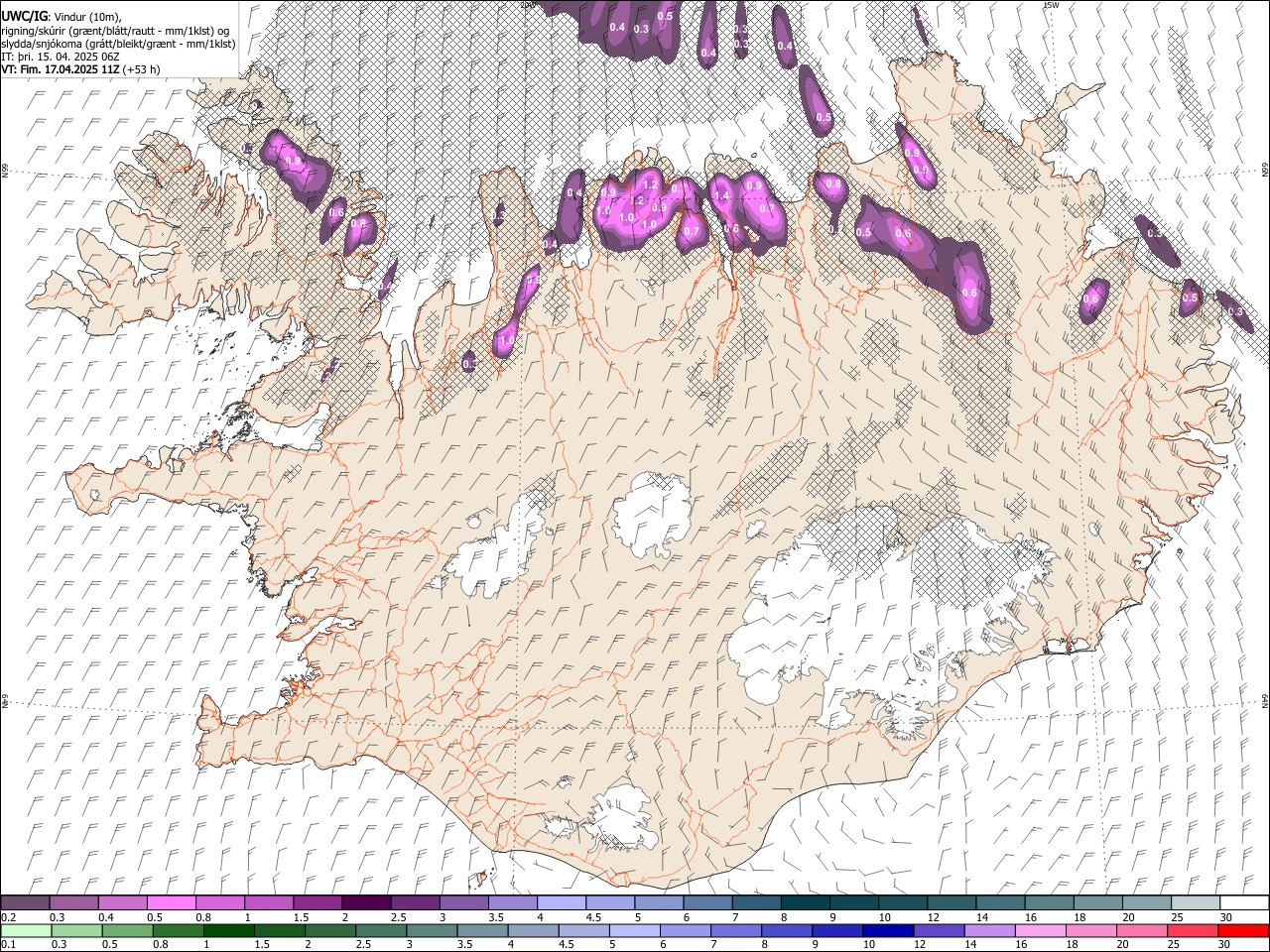Pick first snow-scale swatch between 0.2 and 0.3
1270x952 pixels.
tap(25, 902)
